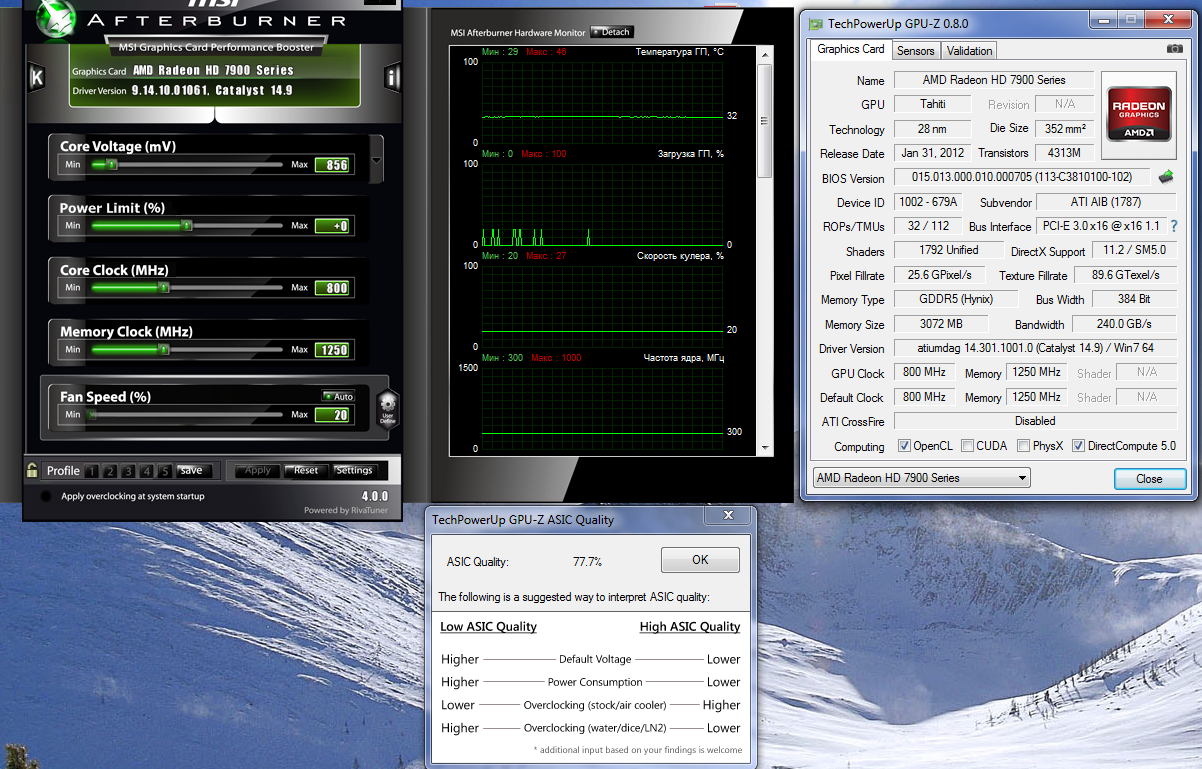This screenshot has width=1202, height=769.
Task: Switch to the Sensors tab in GPU-Z
Action: [x=915, y=51]
